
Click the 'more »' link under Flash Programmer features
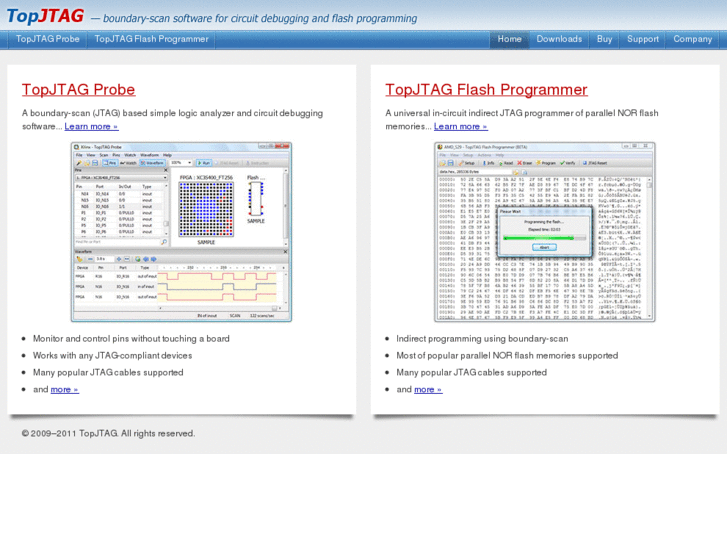click(428, 390)
